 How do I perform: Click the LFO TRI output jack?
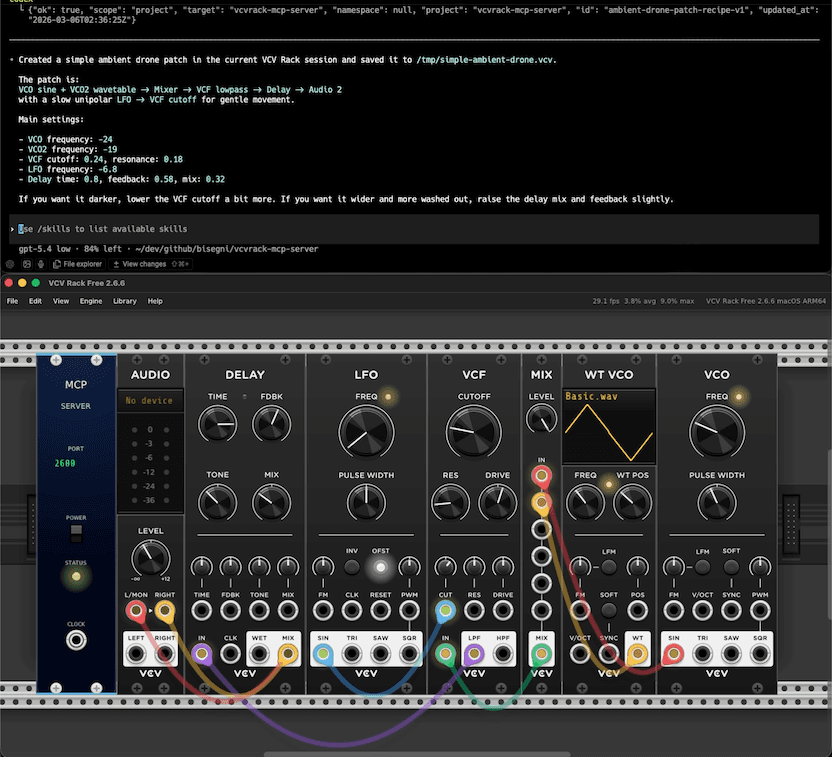click(x=352, y=654)
